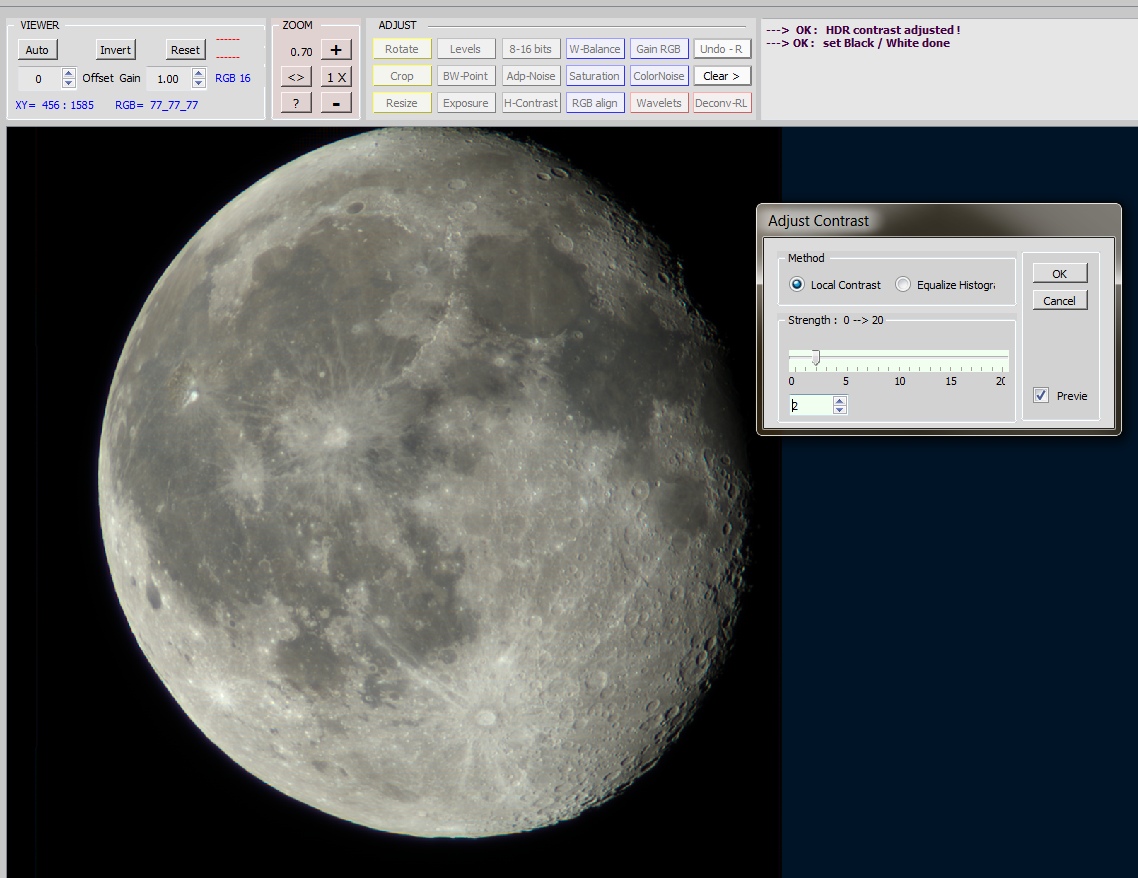
Task: Confirm contrast with the OK button
Action: point(1059,274)
